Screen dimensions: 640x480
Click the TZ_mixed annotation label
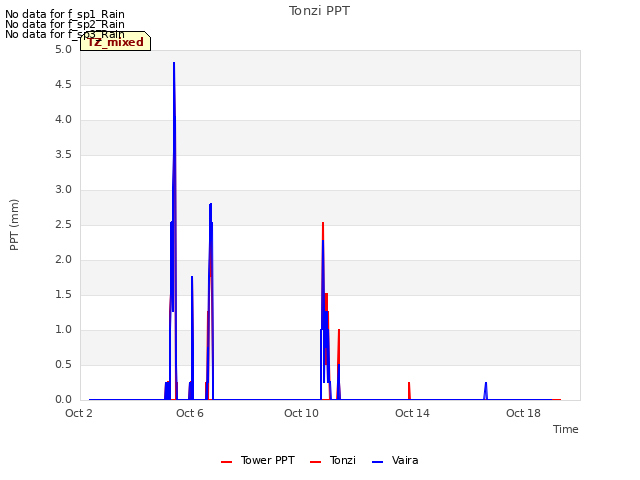116,42
